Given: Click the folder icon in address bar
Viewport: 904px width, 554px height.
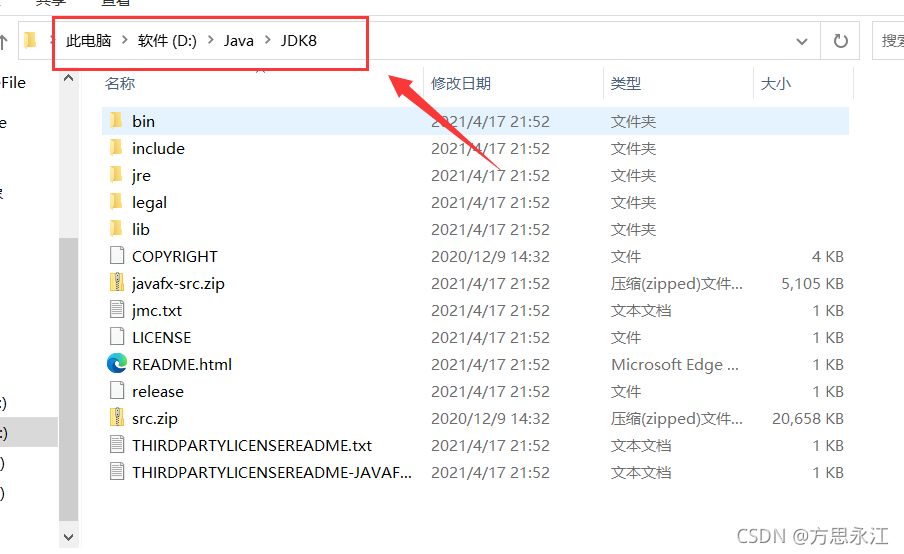Looking at the screenshot, I should coord(31,40).
